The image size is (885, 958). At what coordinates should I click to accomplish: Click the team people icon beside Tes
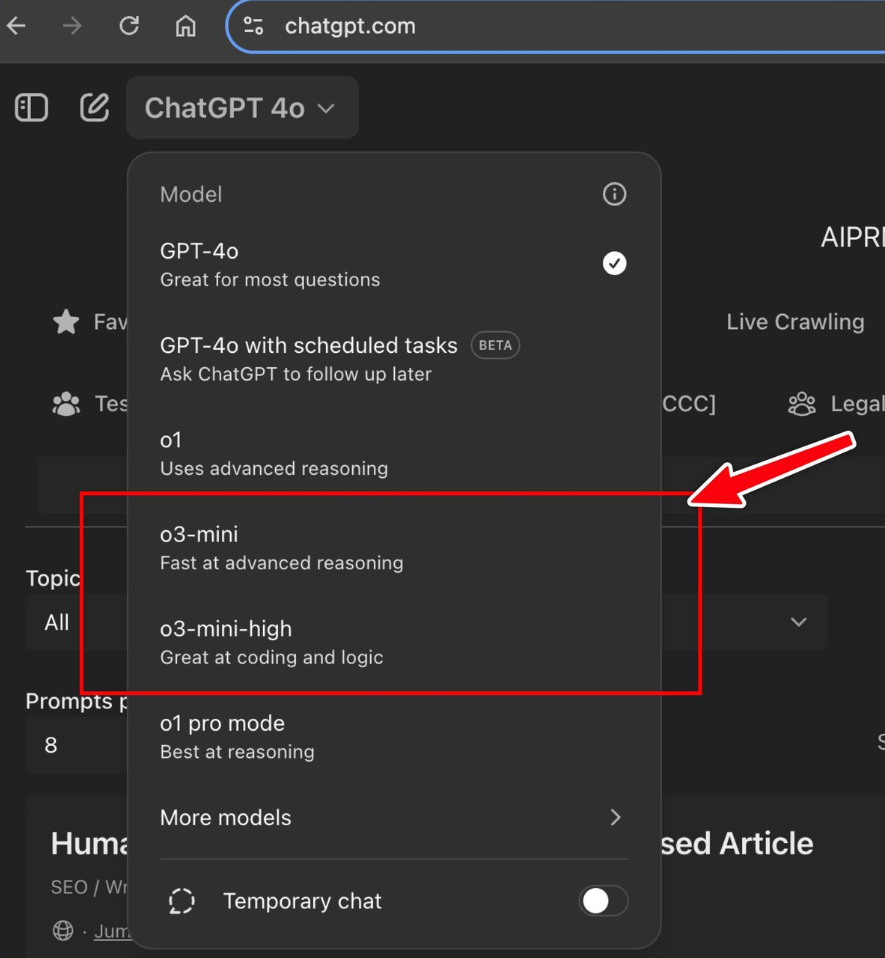66,404
